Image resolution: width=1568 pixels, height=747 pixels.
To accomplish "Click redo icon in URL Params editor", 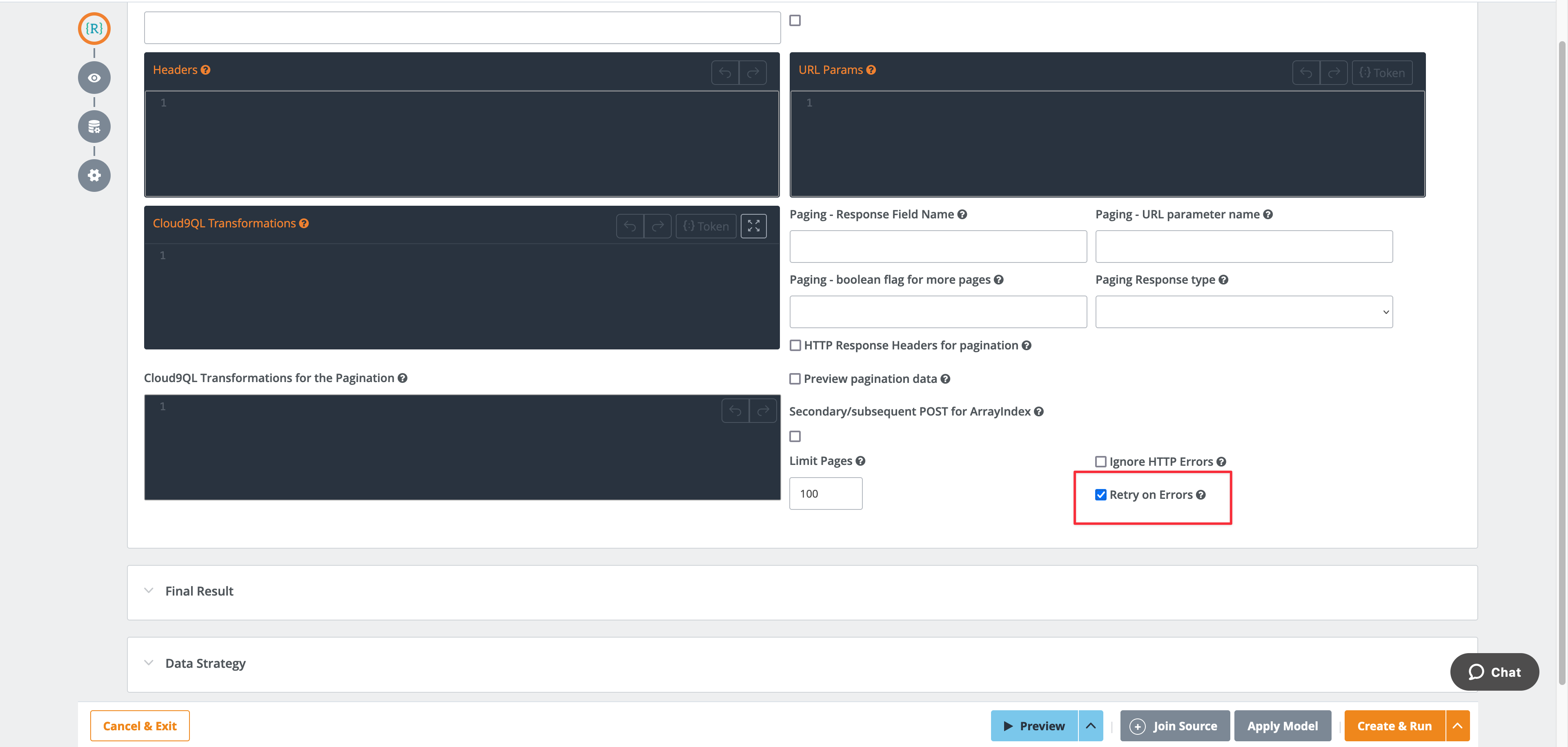I will pyautogui.click(x=1333, y=73).
